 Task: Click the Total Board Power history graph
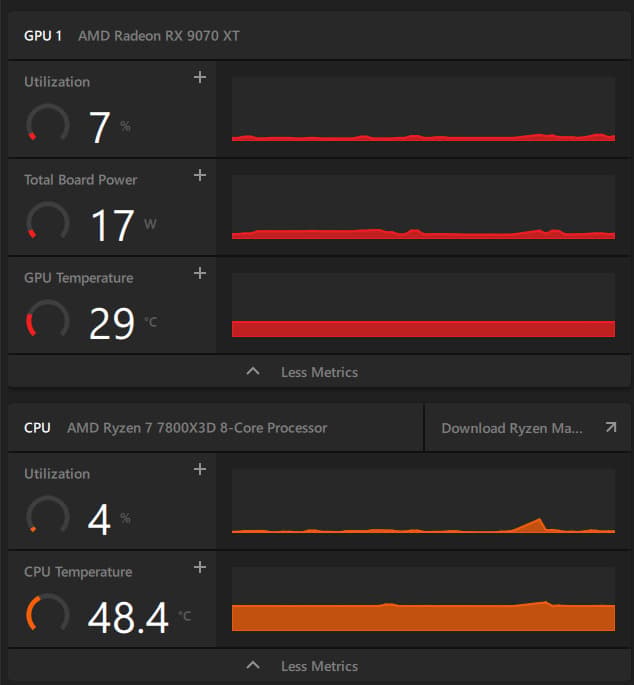click(423, 207)
